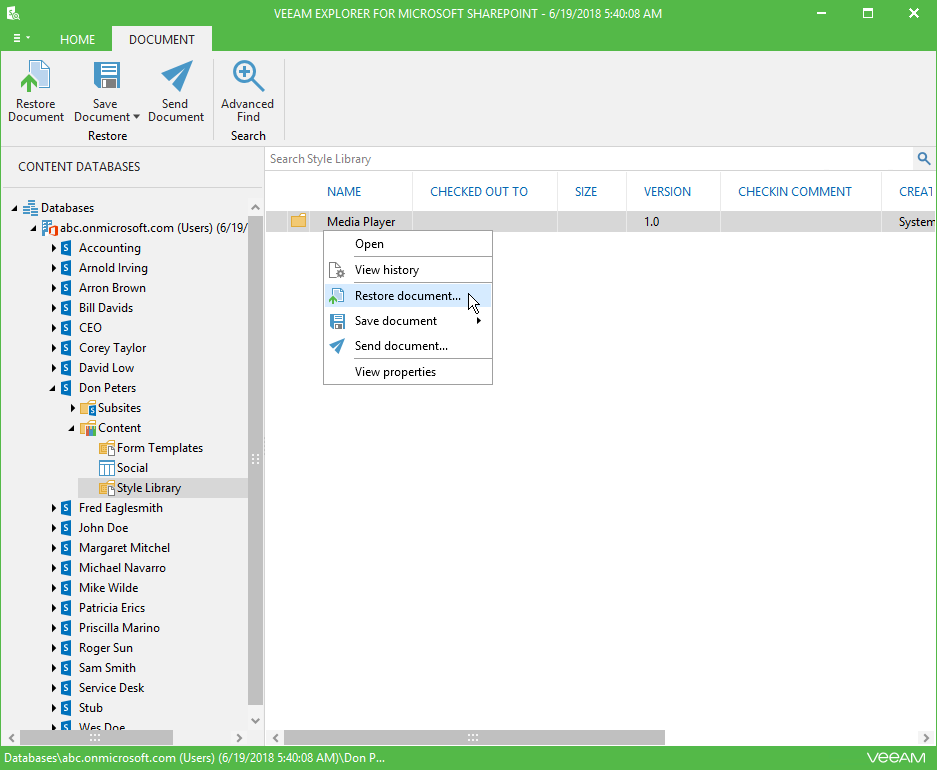Click the Subsites folder icon
The width and height of the screenshot is (937, 770).
point(88,408)
